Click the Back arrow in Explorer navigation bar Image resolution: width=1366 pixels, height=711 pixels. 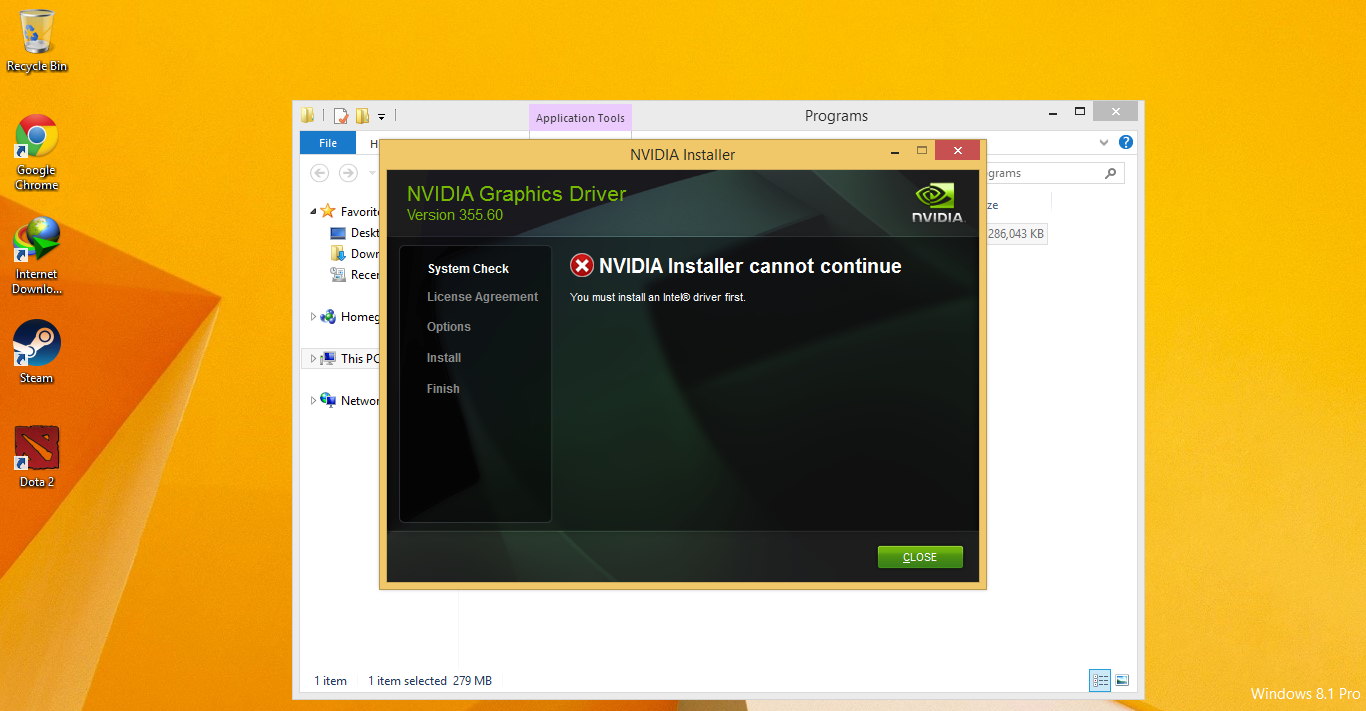point(320,173)
